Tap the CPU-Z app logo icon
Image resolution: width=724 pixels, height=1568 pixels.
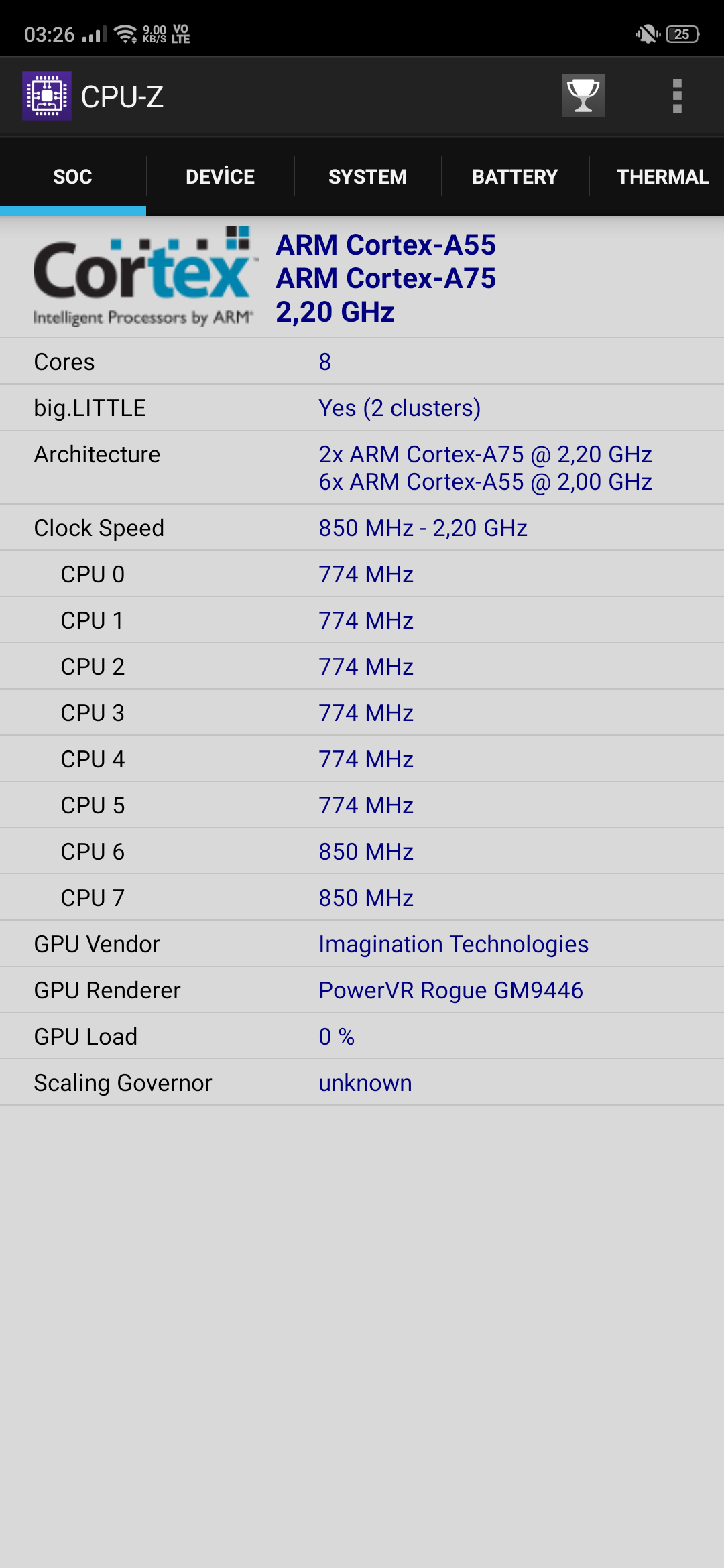[x=47, y=96]
